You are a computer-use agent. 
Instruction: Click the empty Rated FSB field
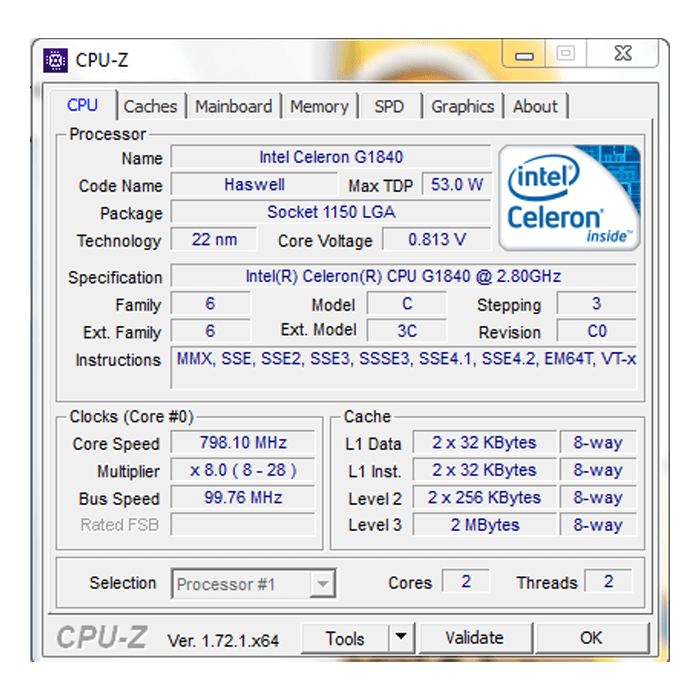point(243,525)
